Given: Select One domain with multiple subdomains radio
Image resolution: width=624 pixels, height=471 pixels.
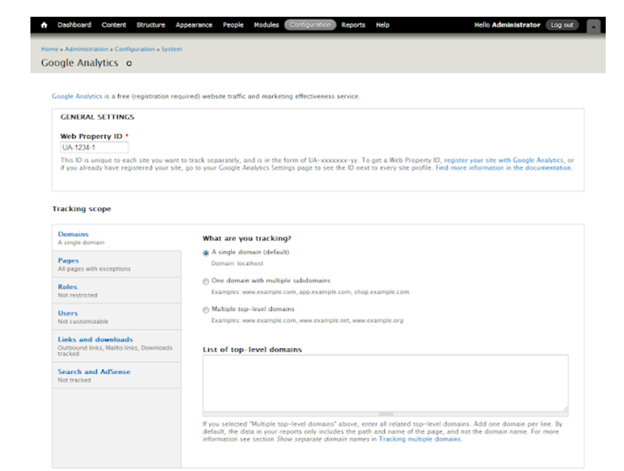Looking at the screenshot, I should click(x=206, y=282).
